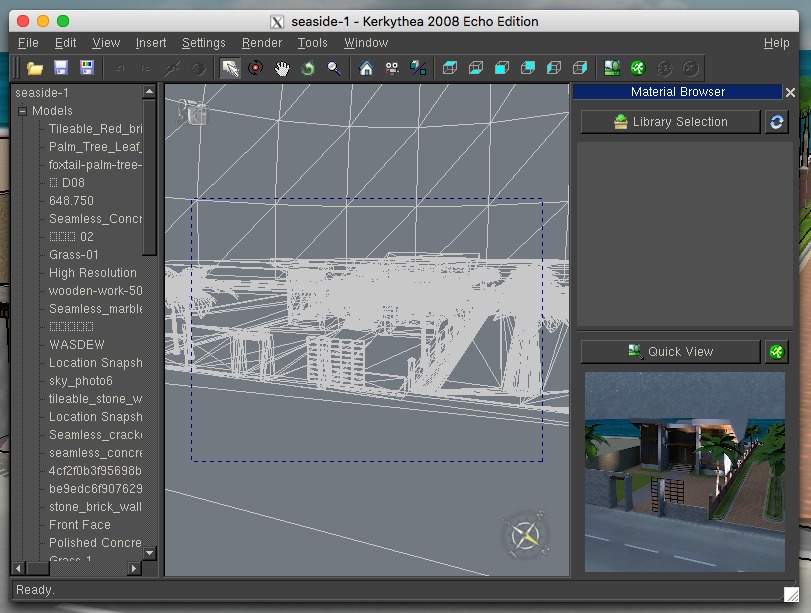Select the tileable_stone_w tree item
Image resolution: width=811 pixels, height=613 pixels.
click(x=95, y=399)
